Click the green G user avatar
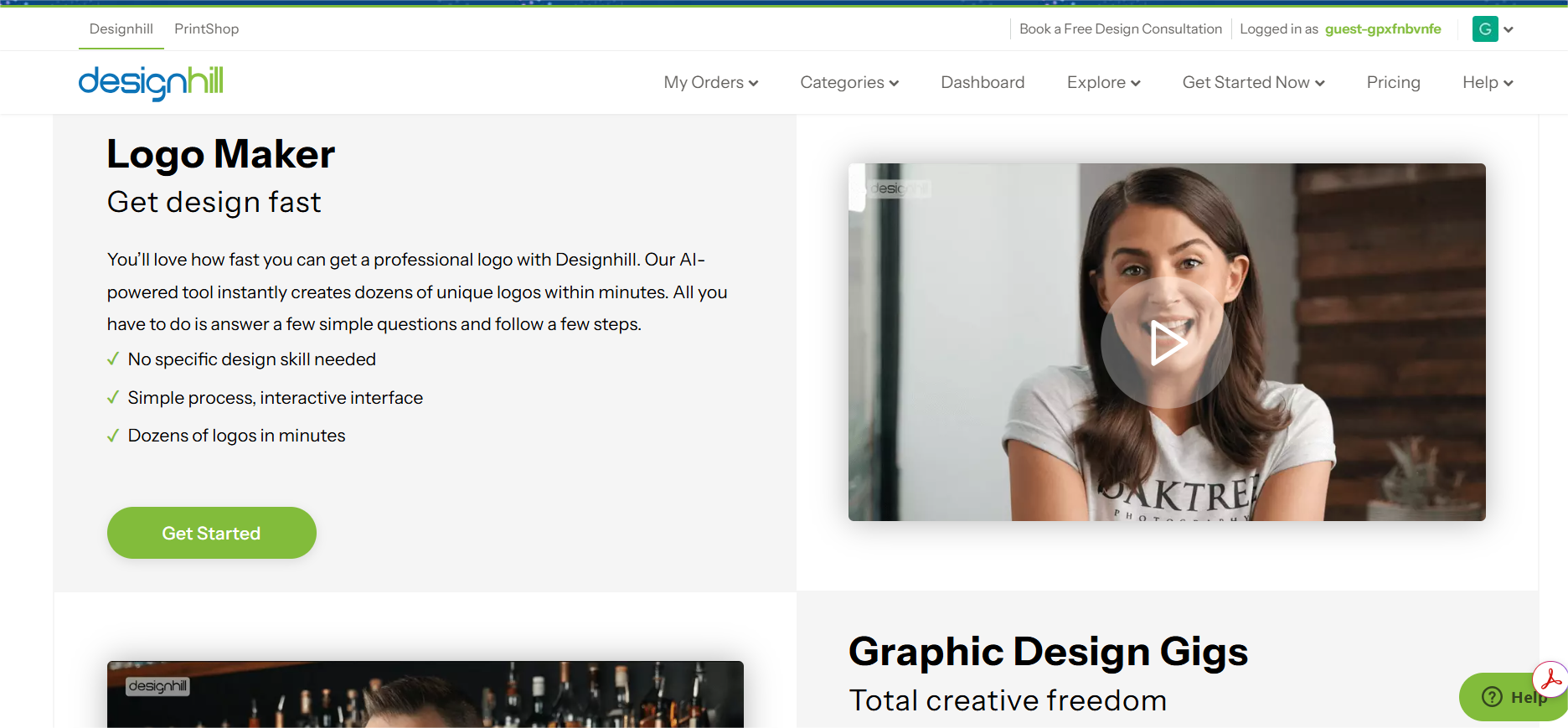This screenshot has width=1568, height=728. click(x=1485, y=29)
